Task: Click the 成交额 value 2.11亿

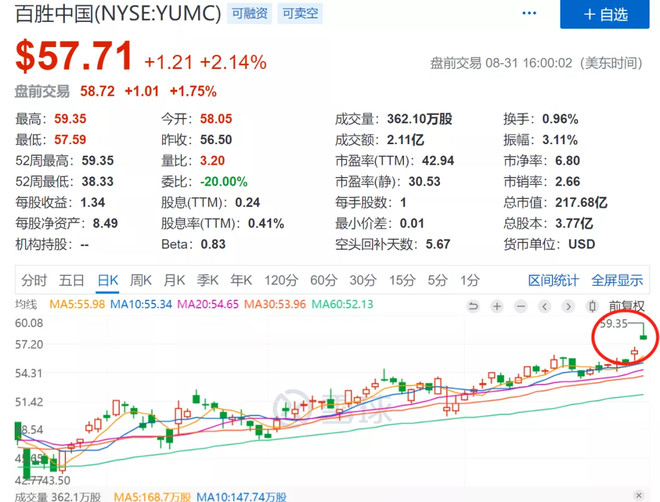Action: coord(405,140)
